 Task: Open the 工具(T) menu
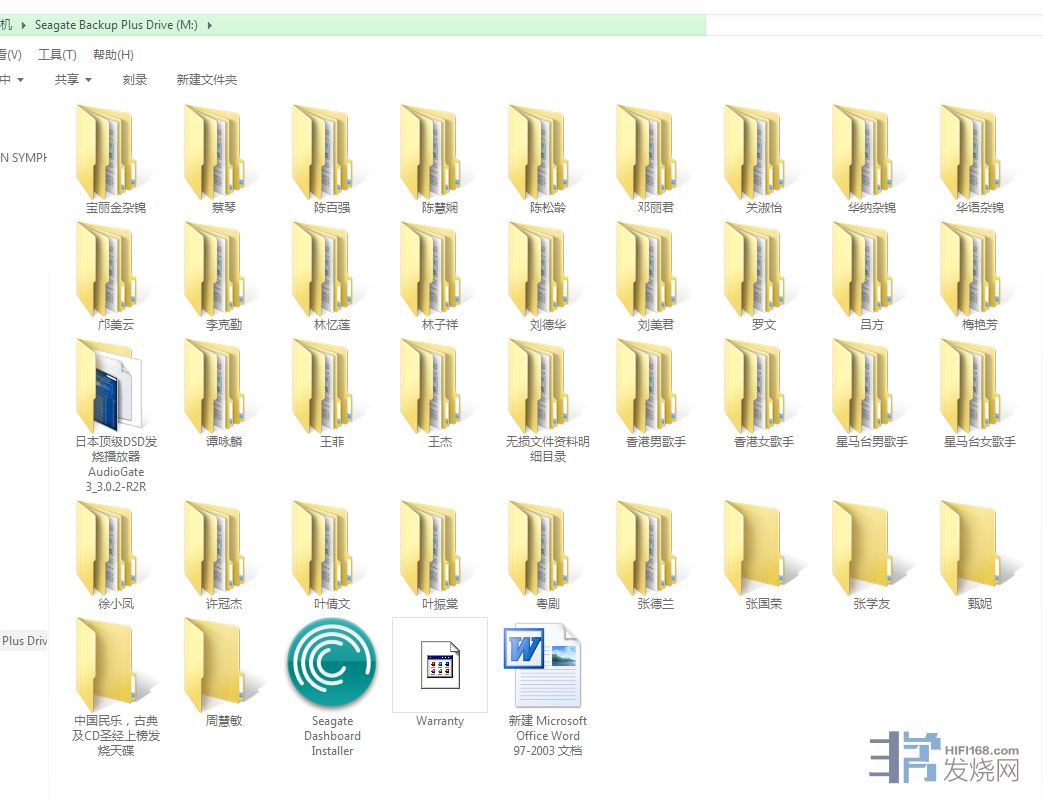click(x=57, y=55)
